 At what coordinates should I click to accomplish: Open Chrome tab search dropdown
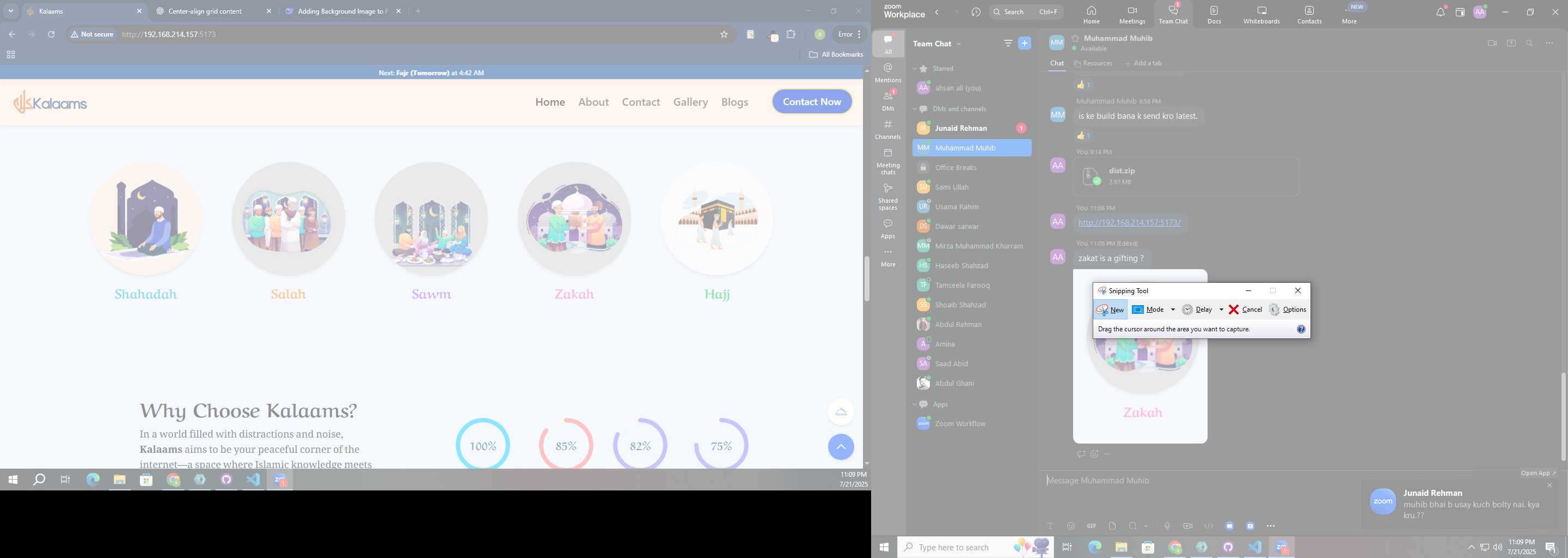[10, 11]
